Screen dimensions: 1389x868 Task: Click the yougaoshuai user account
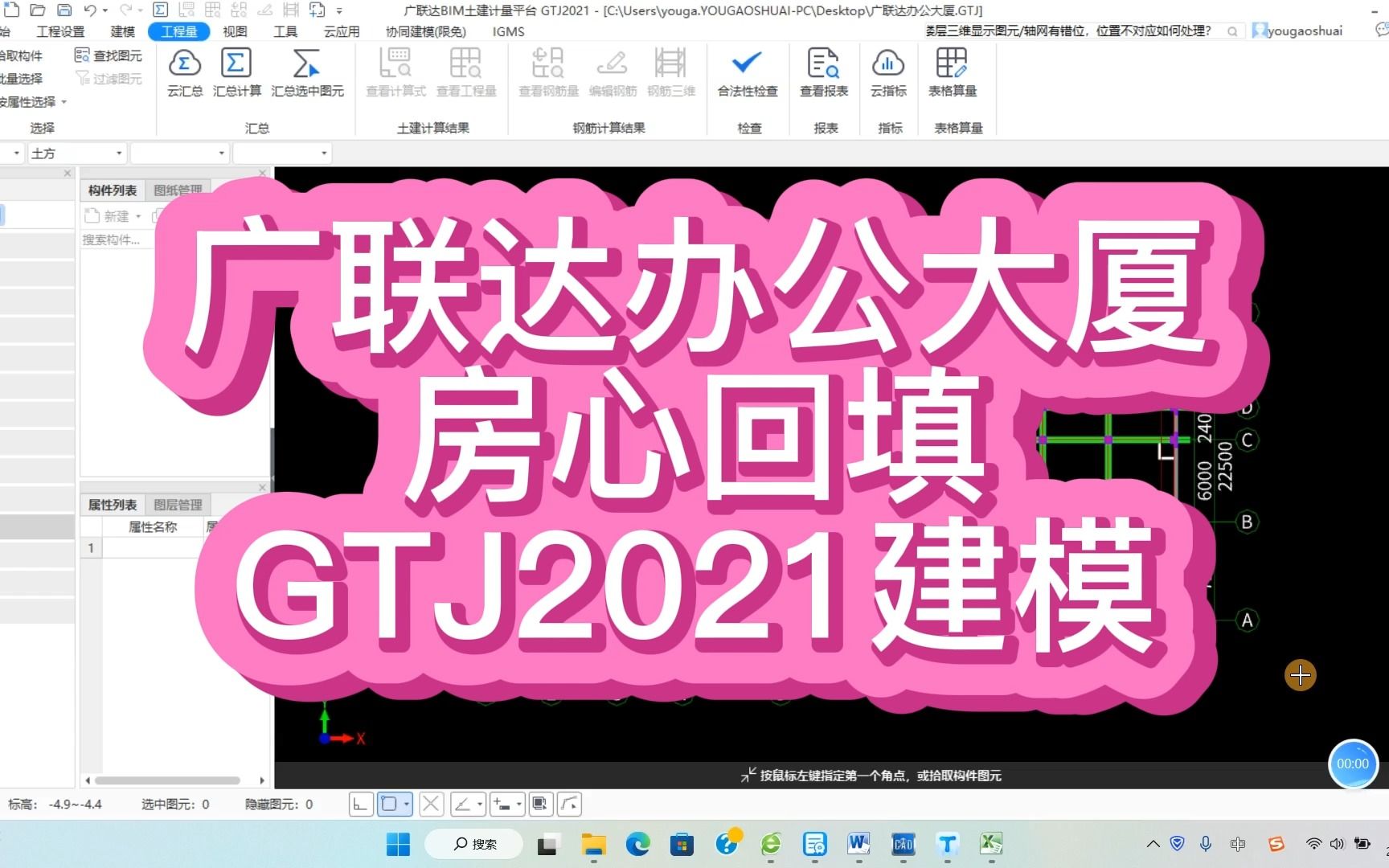1297,31
